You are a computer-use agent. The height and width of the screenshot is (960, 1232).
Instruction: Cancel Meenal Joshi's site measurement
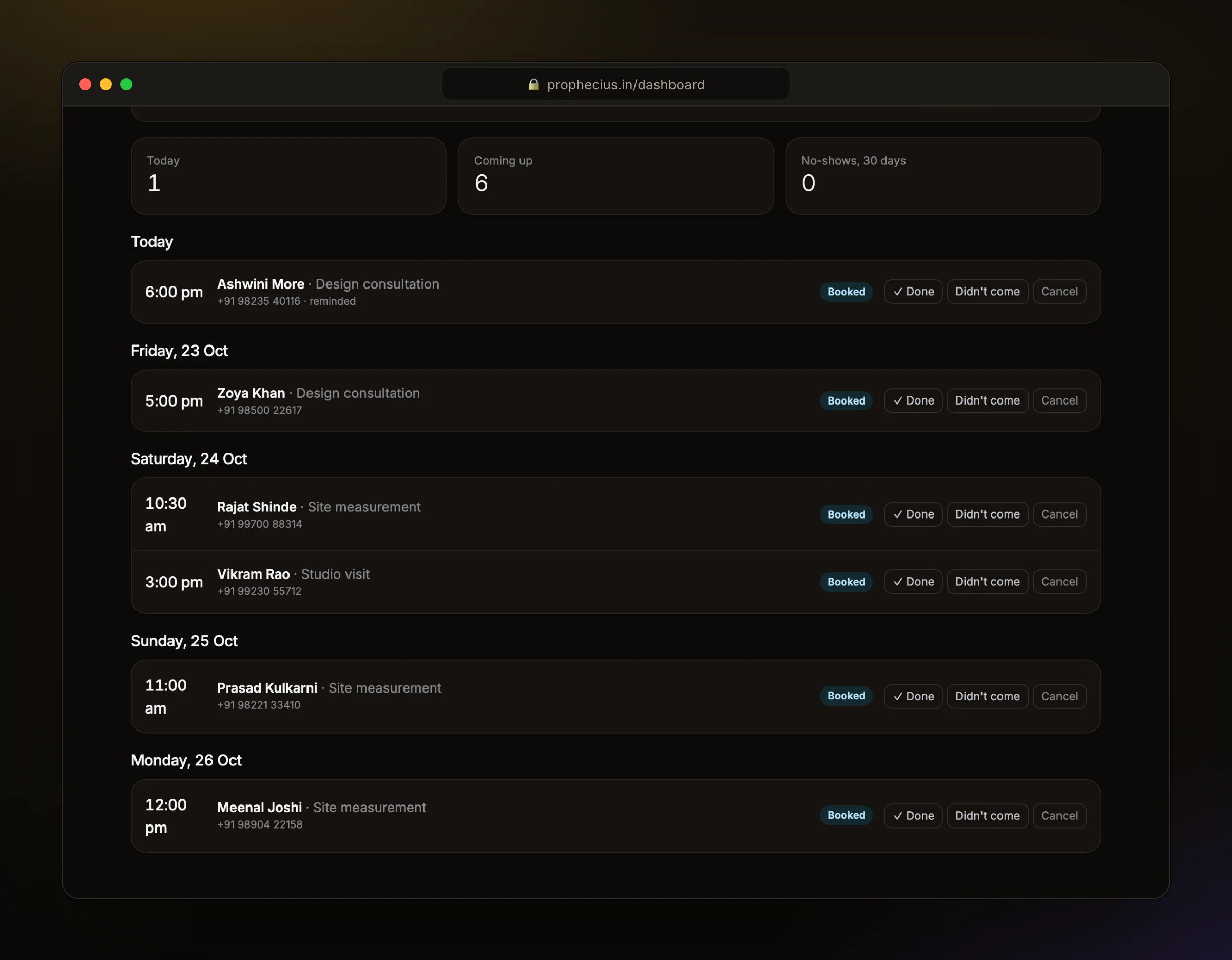click(1059, 816)
